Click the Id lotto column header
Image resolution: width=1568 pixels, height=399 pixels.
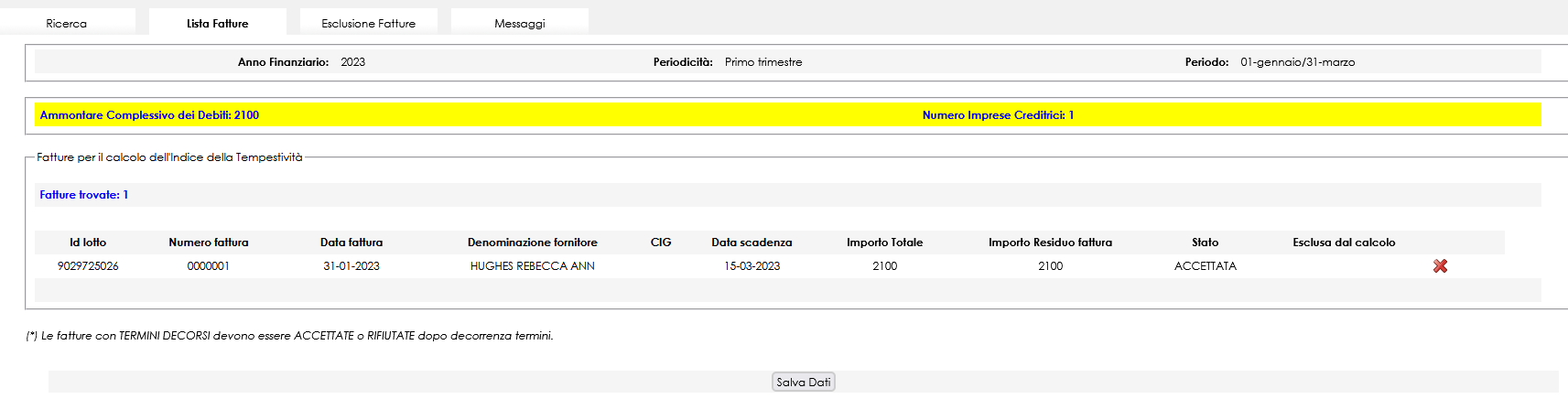pyautogui.click(x=88, y=243)
